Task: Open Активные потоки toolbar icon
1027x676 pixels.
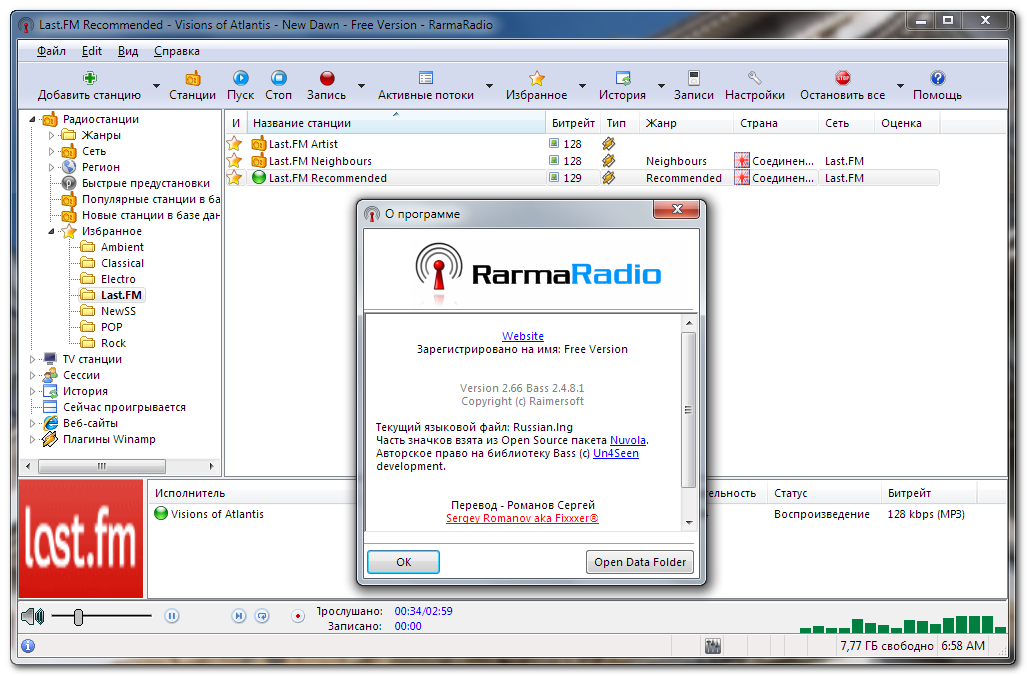Action: pos(426,79)
